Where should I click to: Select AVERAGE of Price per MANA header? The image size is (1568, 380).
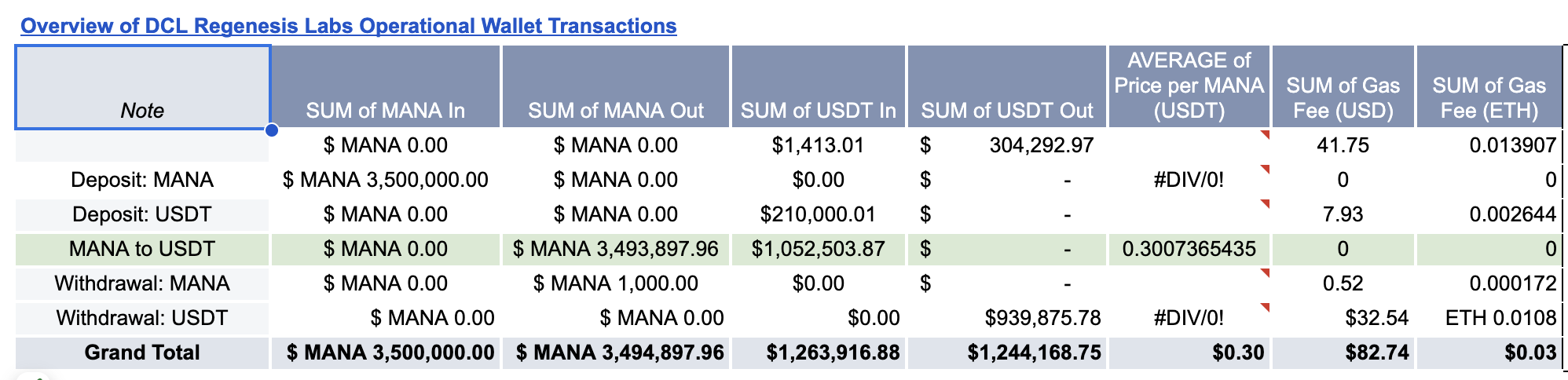(x=1189, y=86)
